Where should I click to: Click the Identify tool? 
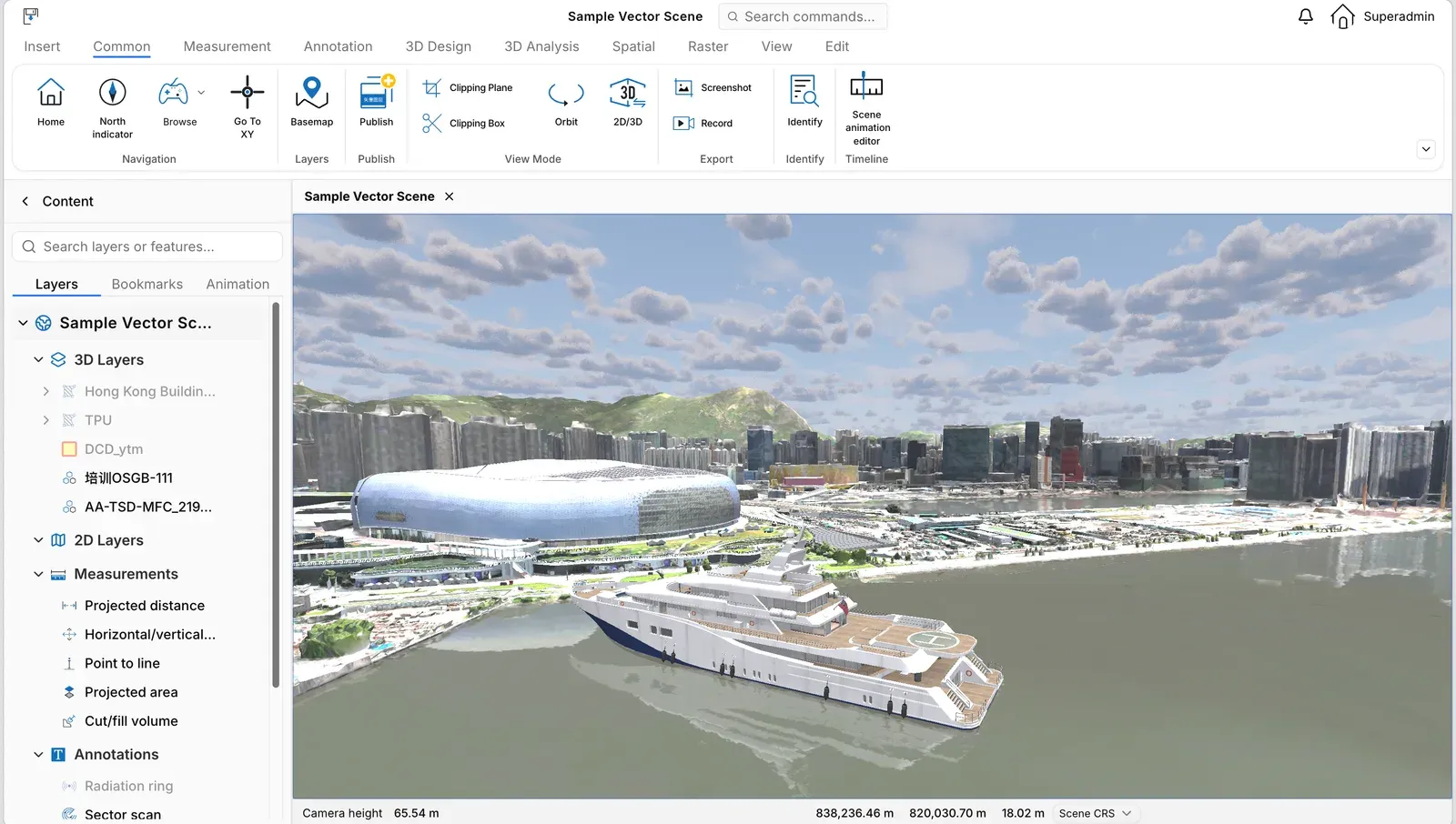click(x=804, y=92)
